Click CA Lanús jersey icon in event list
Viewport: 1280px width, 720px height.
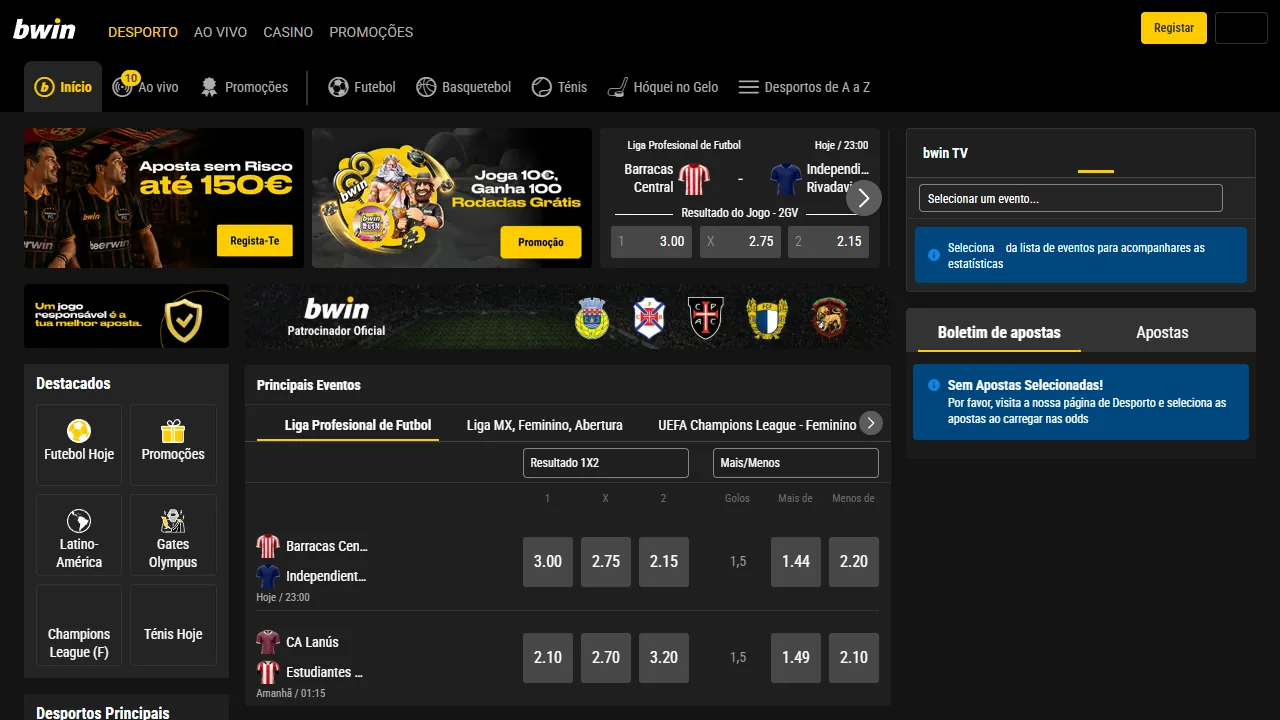click(x=268, y=642)
